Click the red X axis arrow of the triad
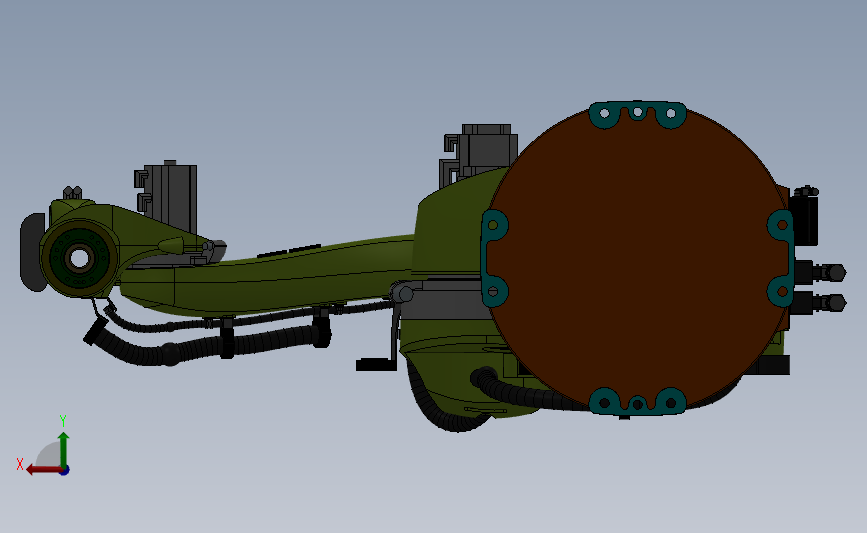The image size is (867, 533). (x=43, y=470)
